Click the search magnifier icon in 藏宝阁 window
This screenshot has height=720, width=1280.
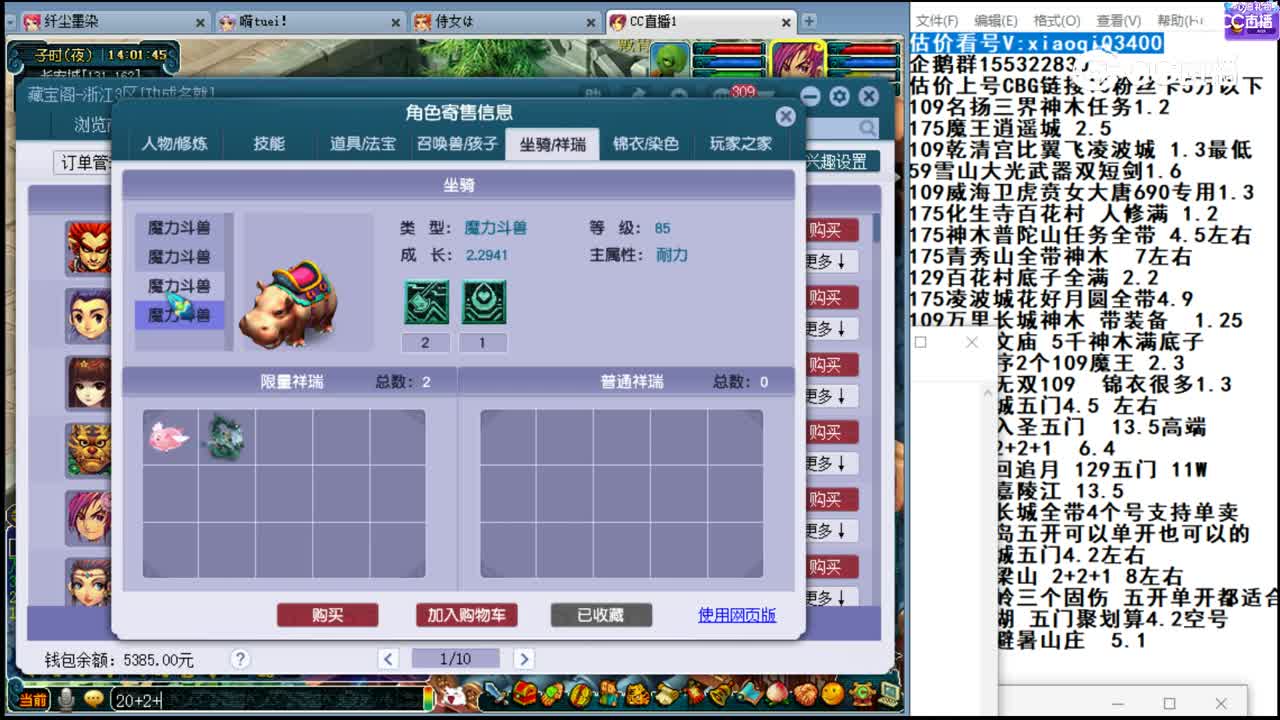pos(866,127)
